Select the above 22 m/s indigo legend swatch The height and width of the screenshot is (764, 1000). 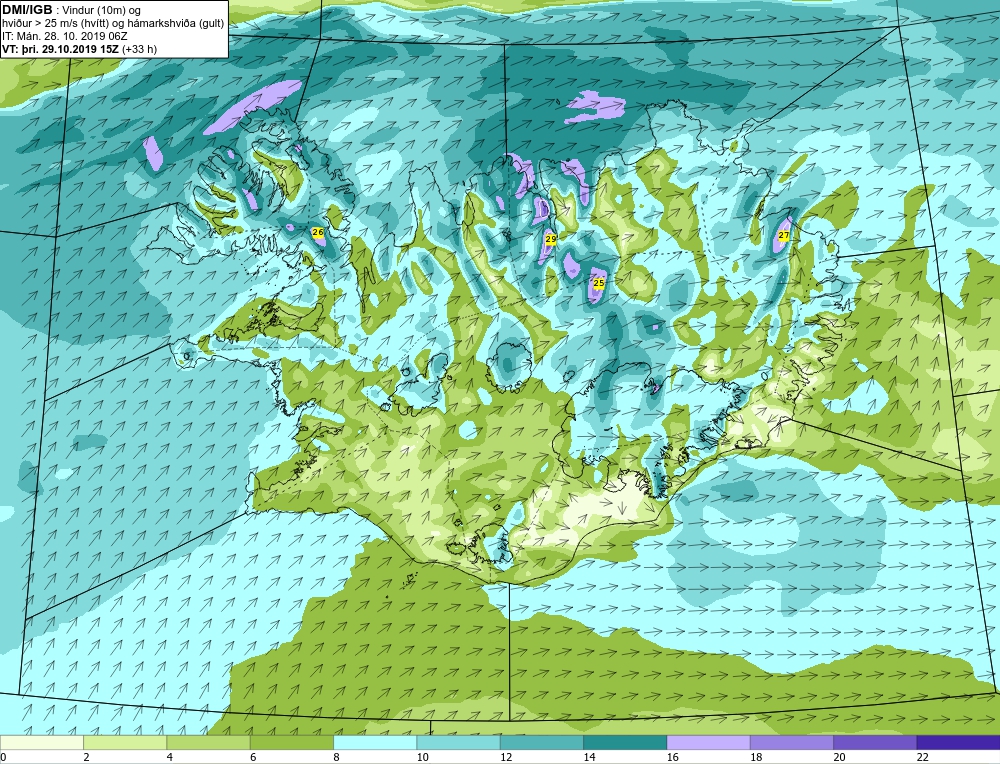pyautogui.click(x=959, y=742)
